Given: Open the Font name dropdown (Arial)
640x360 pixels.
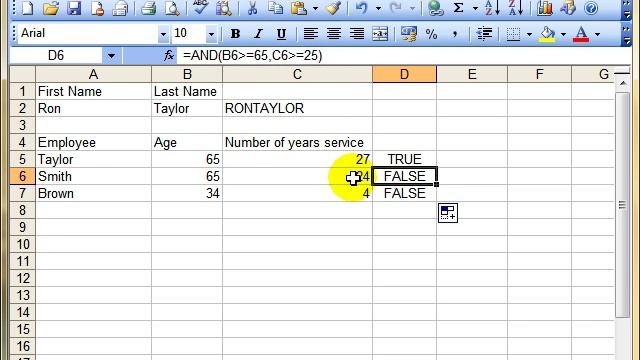Looking at the screenshot, I should (x=163, y=34).
